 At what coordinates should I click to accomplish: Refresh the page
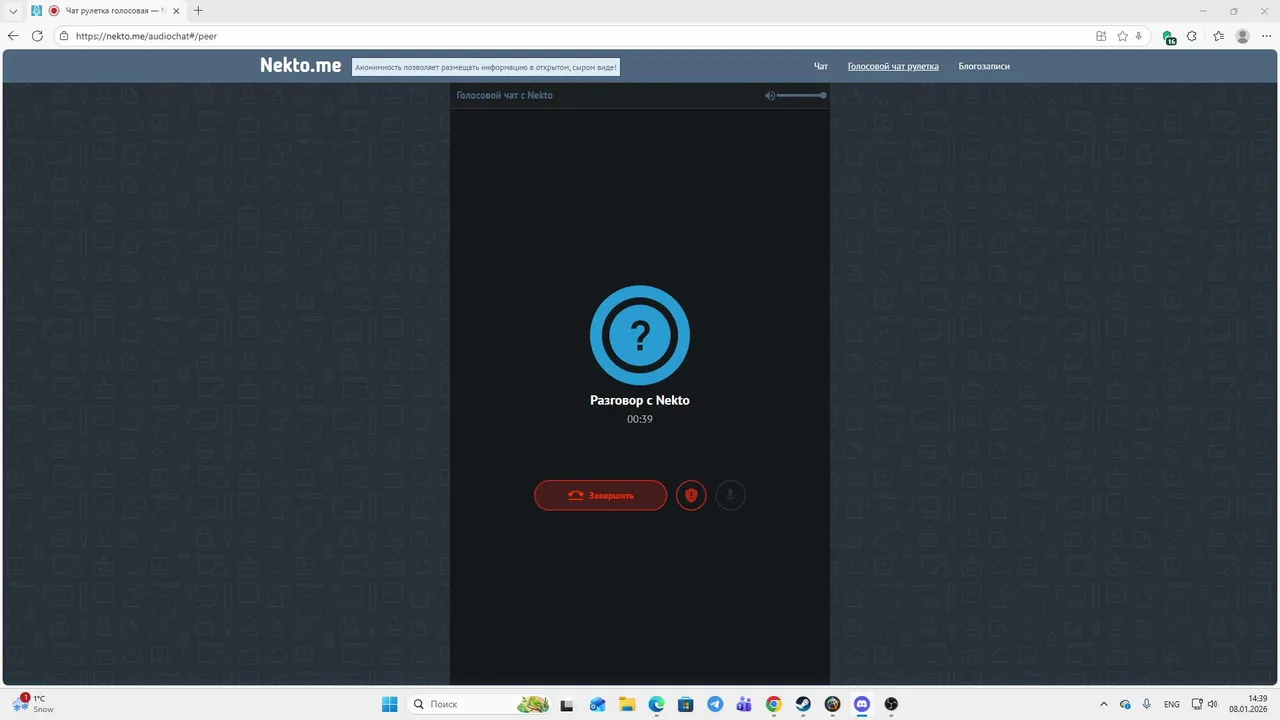[37, 36]
